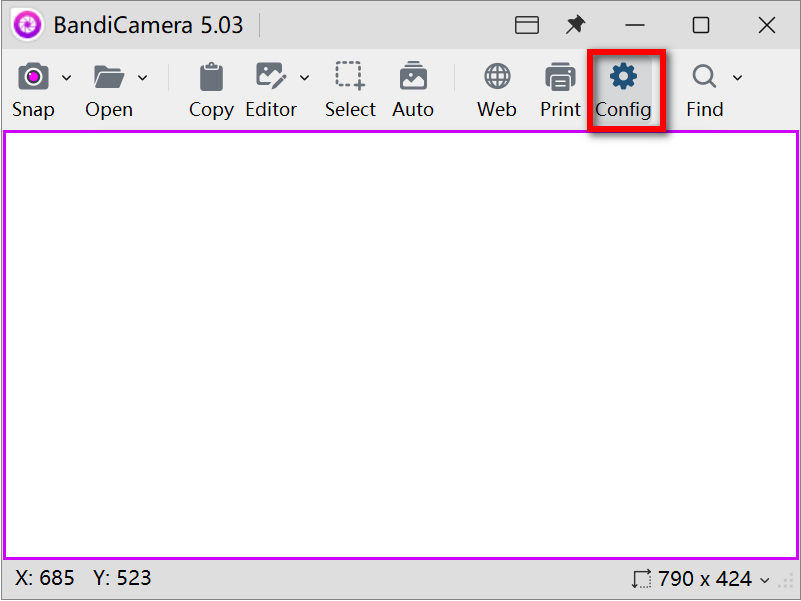Pin the window always on top
The image size is (801, 601).
coord(576,25)
